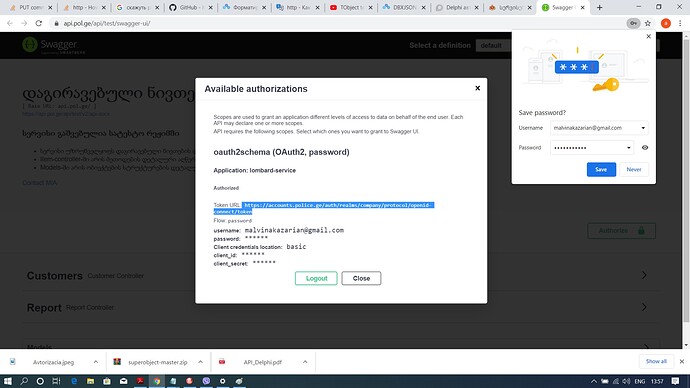Close the Available authorizations dialog X
Viewport: 690px width, 388px height.
(477, 88)
